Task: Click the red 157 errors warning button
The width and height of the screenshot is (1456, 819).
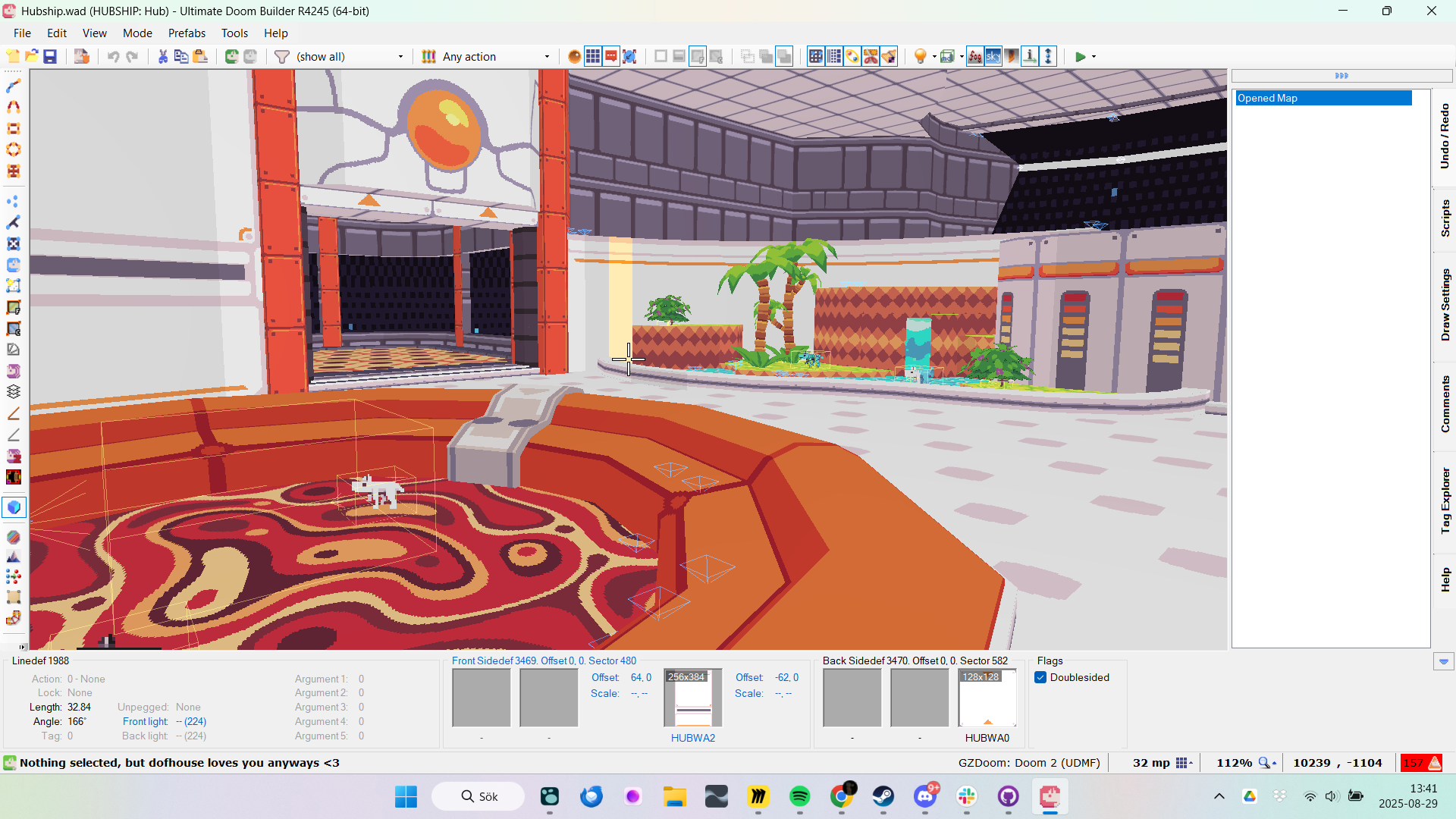Action: coord(1422,762)
